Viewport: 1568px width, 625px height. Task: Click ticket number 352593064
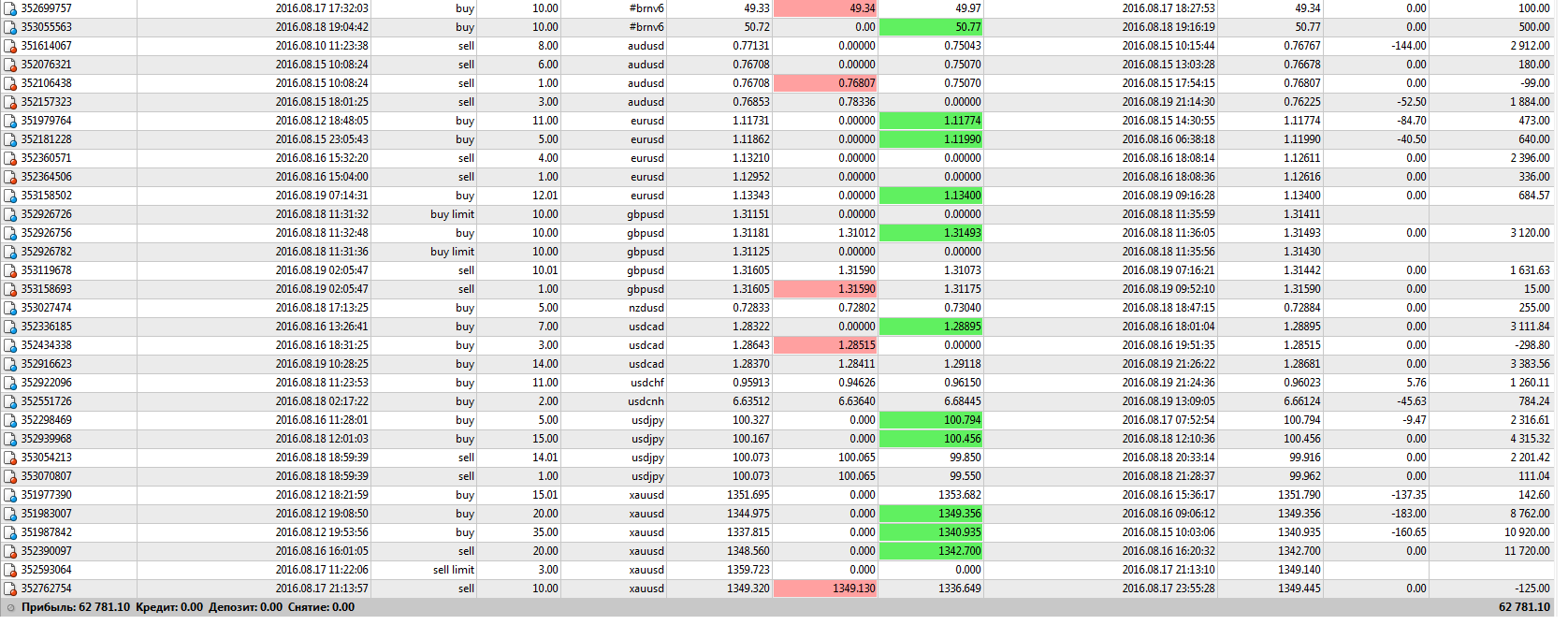point(47,570)
